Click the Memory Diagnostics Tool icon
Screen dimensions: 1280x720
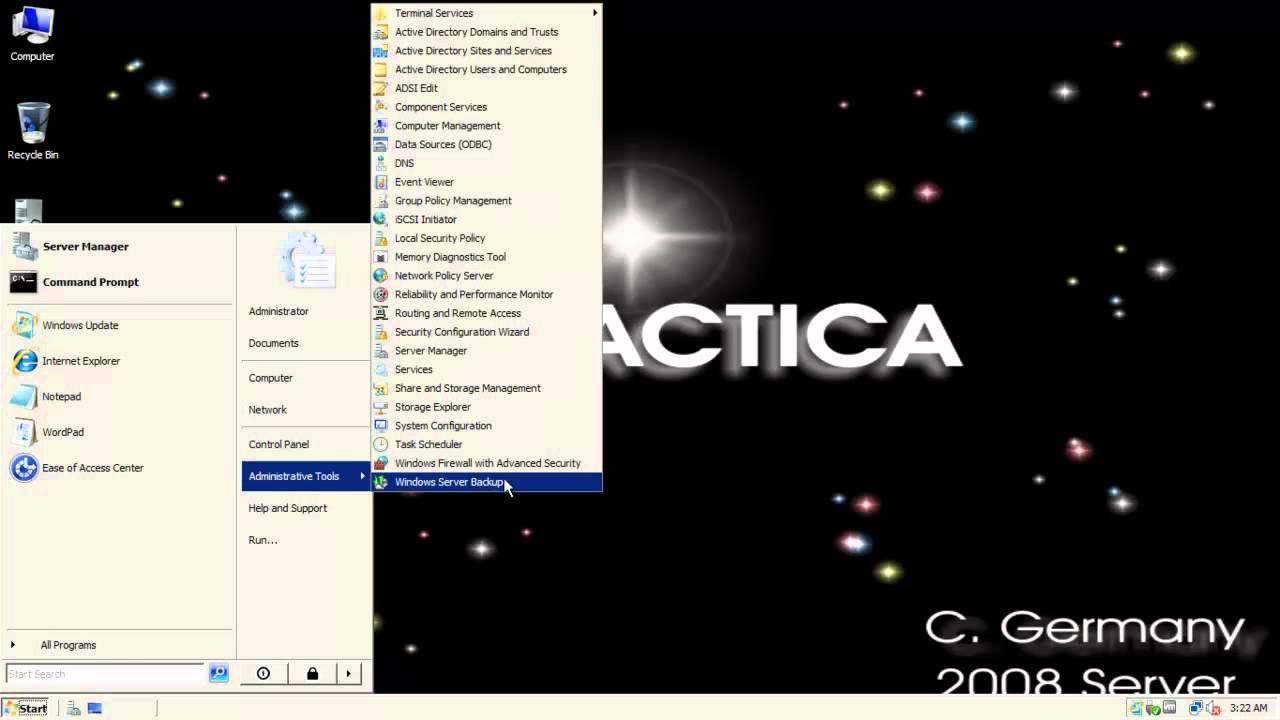tap(380, 257)
